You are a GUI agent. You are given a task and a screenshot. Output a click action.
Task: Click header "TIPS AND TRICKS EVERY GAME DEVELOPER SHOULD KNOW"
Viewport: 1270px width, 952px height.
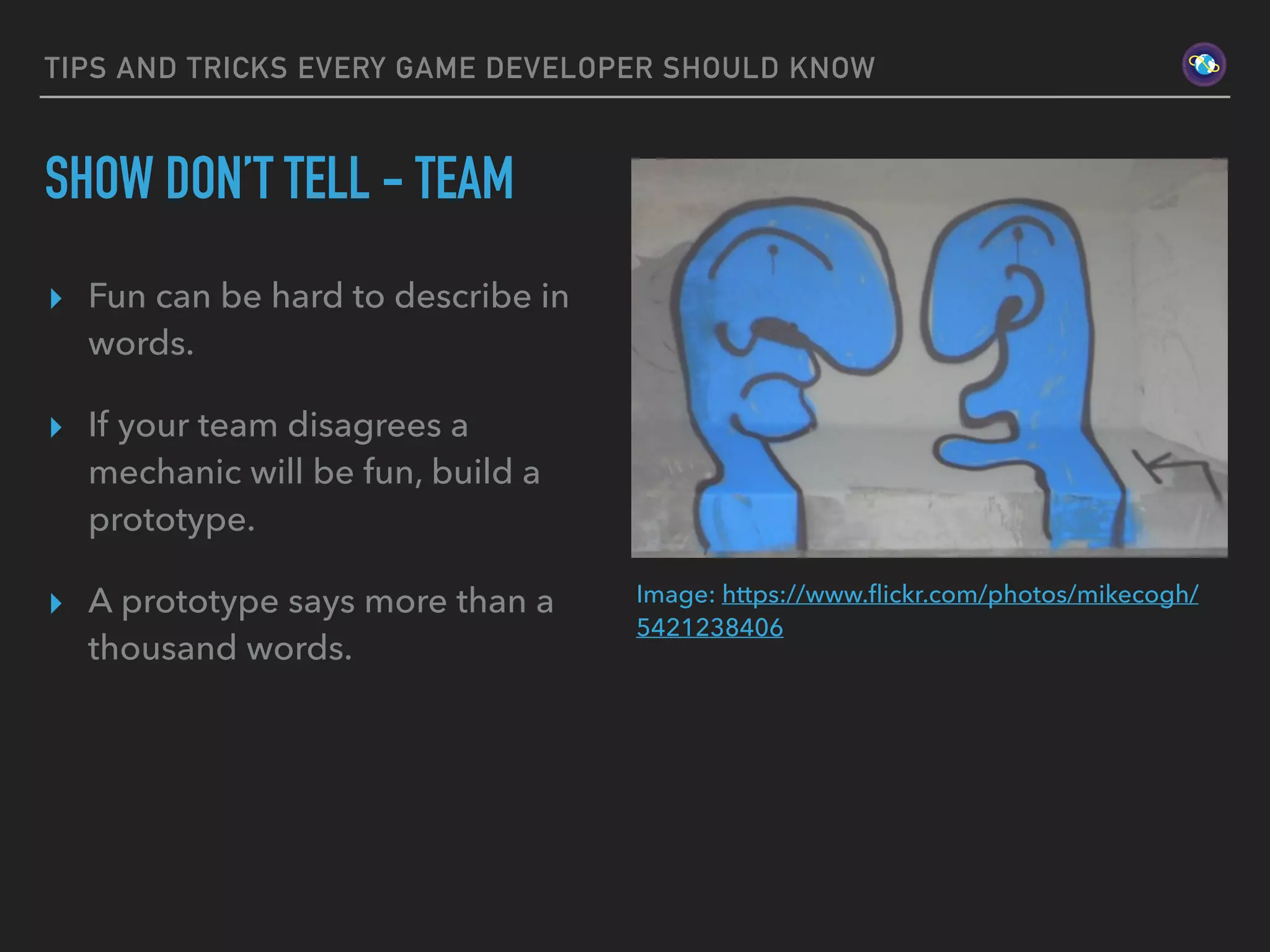[x=460, y=68]
